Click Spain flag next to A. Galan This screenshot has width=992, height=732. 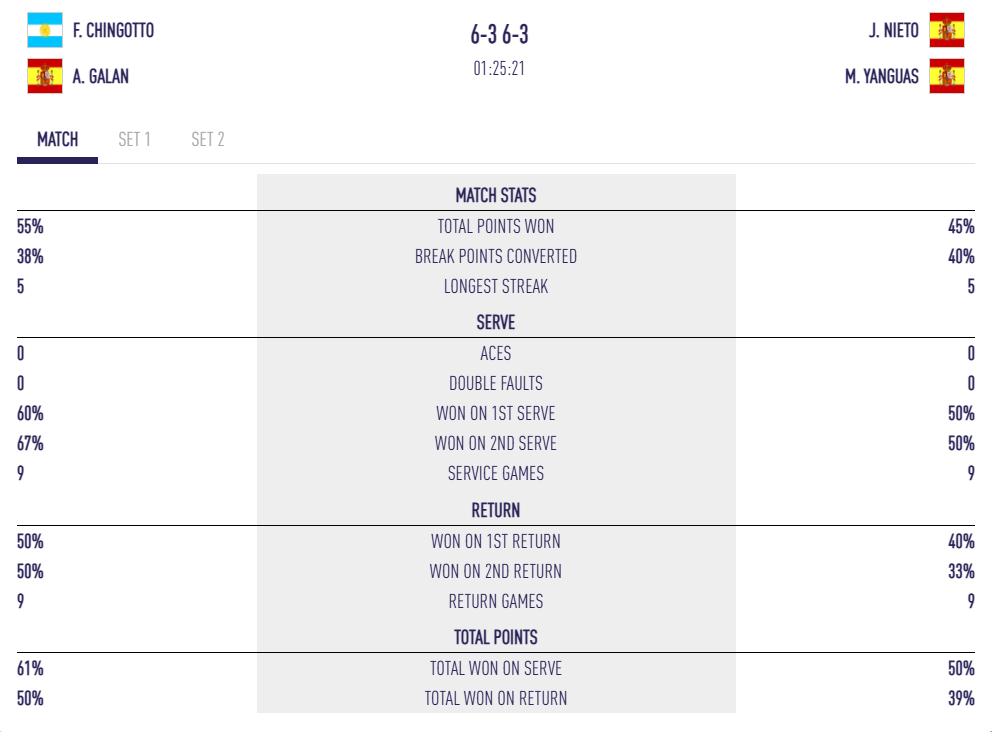(x=45, y=76)
